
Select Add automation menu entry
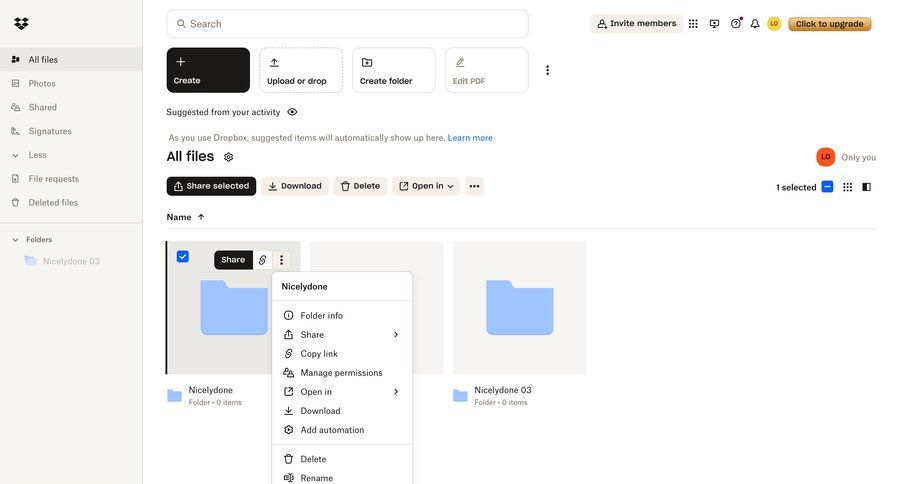(342, 429)
